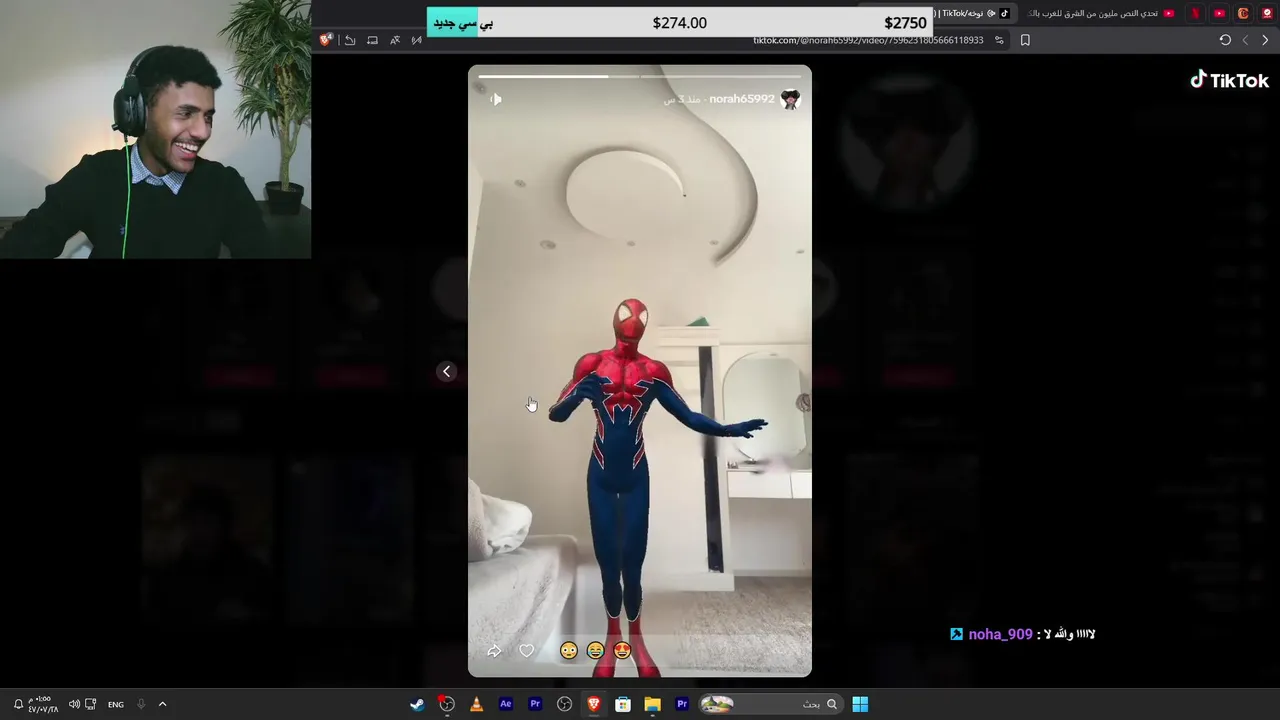Switch to TikTok browser tab
Image resolution: width=1280 pixels, height=720 pixels.
point(970,13)
